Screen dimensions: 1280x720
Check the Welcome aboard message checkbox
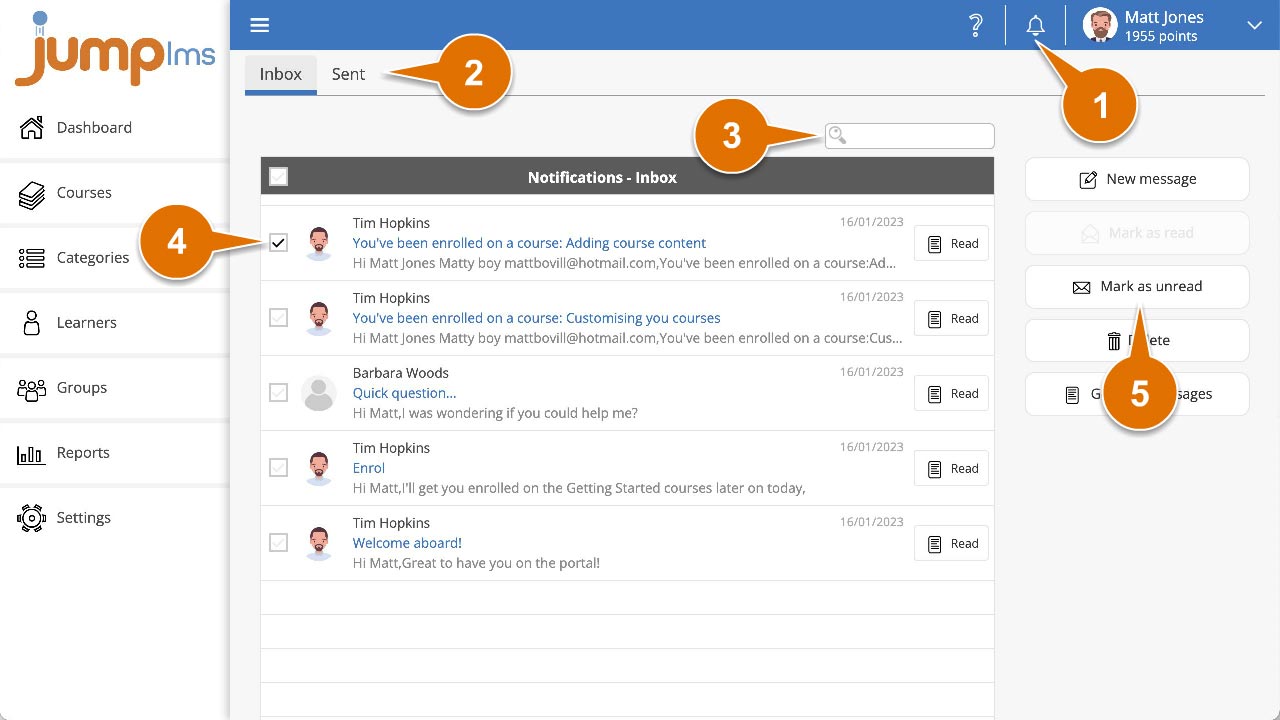point(278,542)
